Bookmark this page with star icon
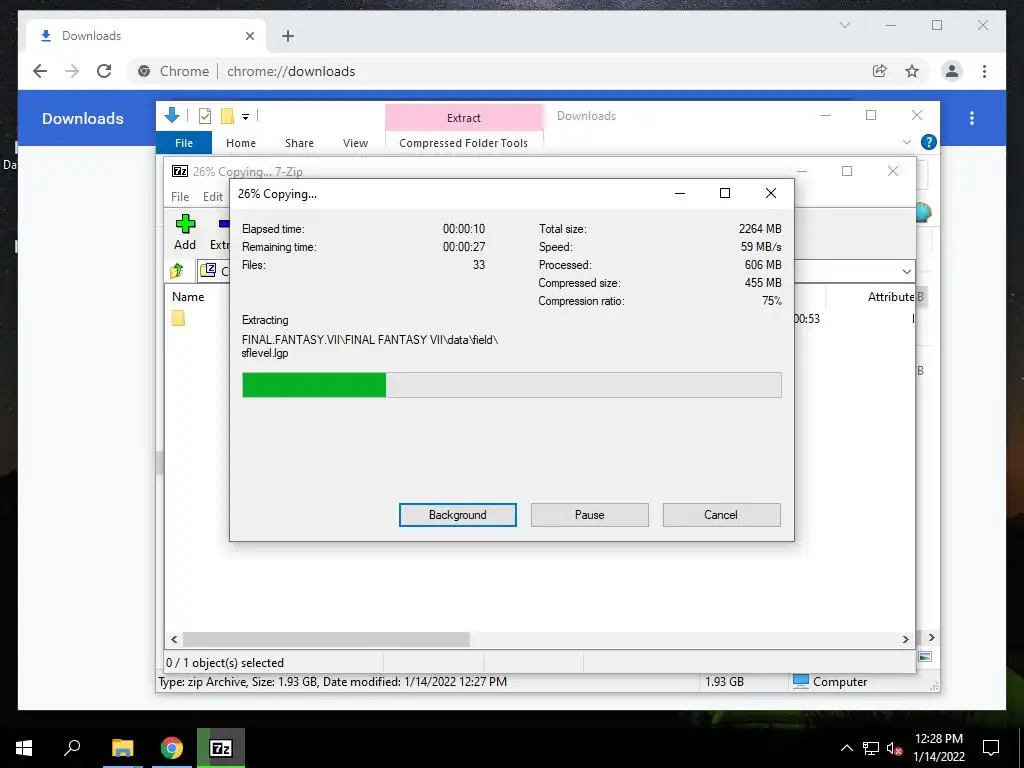 912,71
